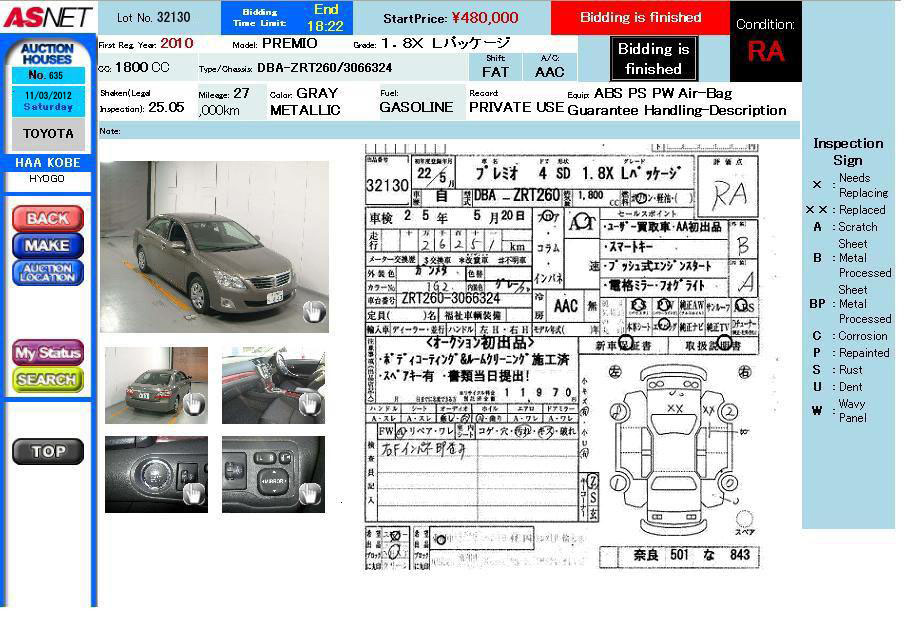Click the hand icon on the main car photo
Image resolution: width=904 pixels, height=618 pixels.
point(314,312)
